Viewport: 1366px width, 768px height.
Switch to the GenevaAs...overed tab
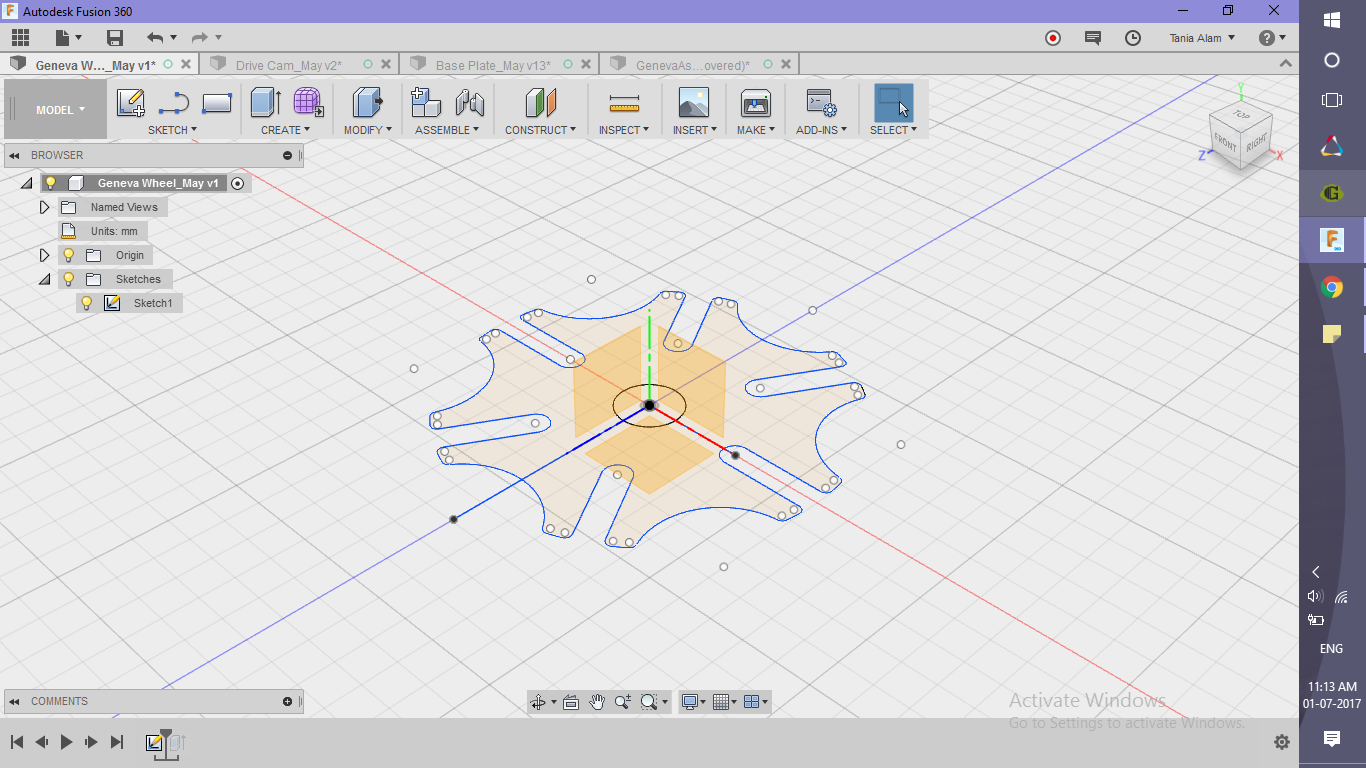(x=693, y=65)
